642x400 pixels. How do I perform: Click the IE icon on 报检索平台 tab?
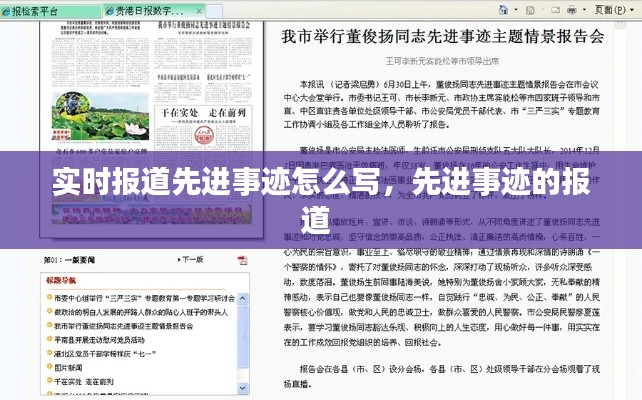coord(9,12)
